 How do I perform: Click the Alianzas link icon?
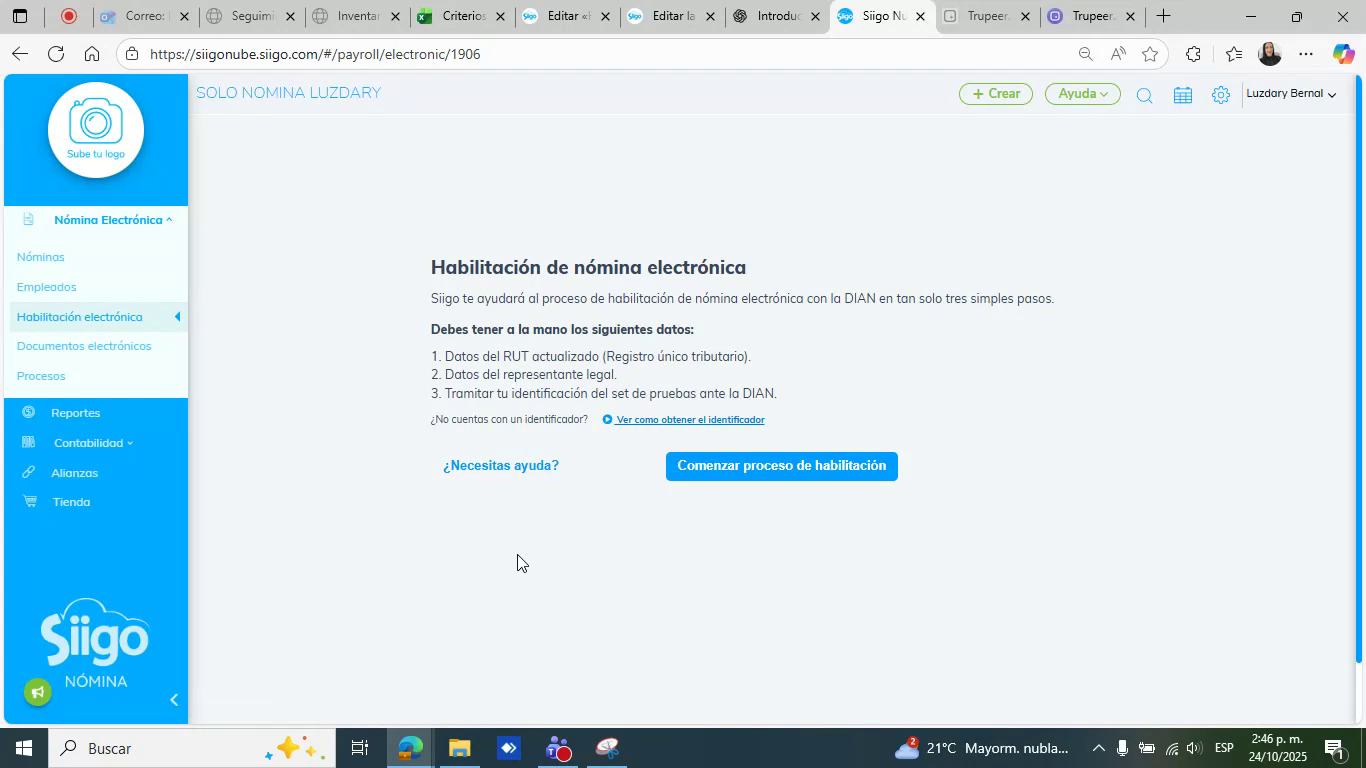29,472
